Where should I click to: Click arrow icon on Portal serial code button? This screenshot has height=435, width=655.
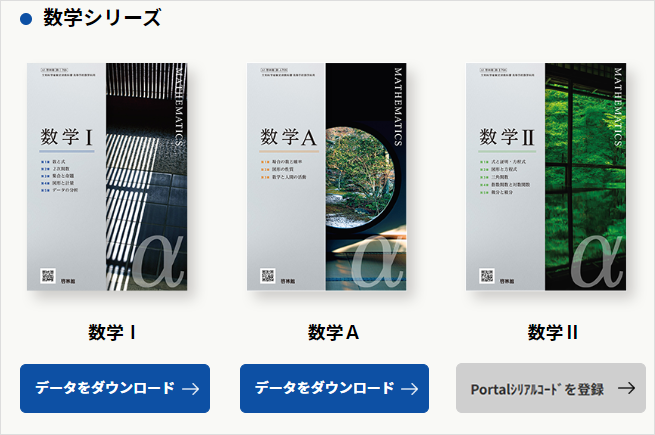coord(627,388)
